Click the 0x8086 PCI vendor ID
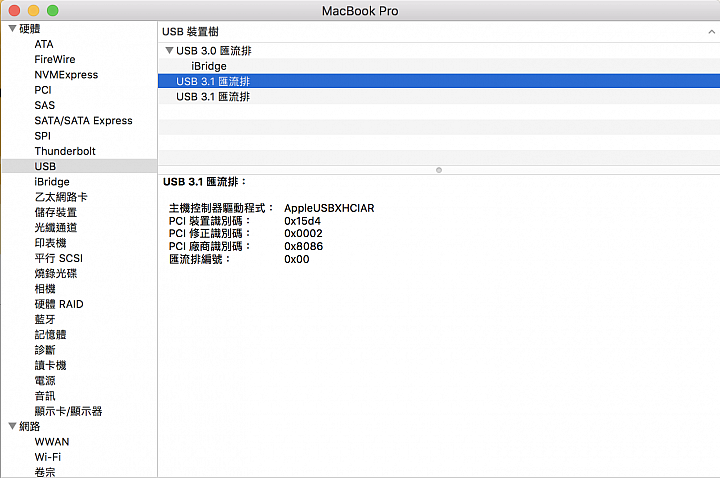This screenshot has width=720, height=478. click(x=303, y=246)
